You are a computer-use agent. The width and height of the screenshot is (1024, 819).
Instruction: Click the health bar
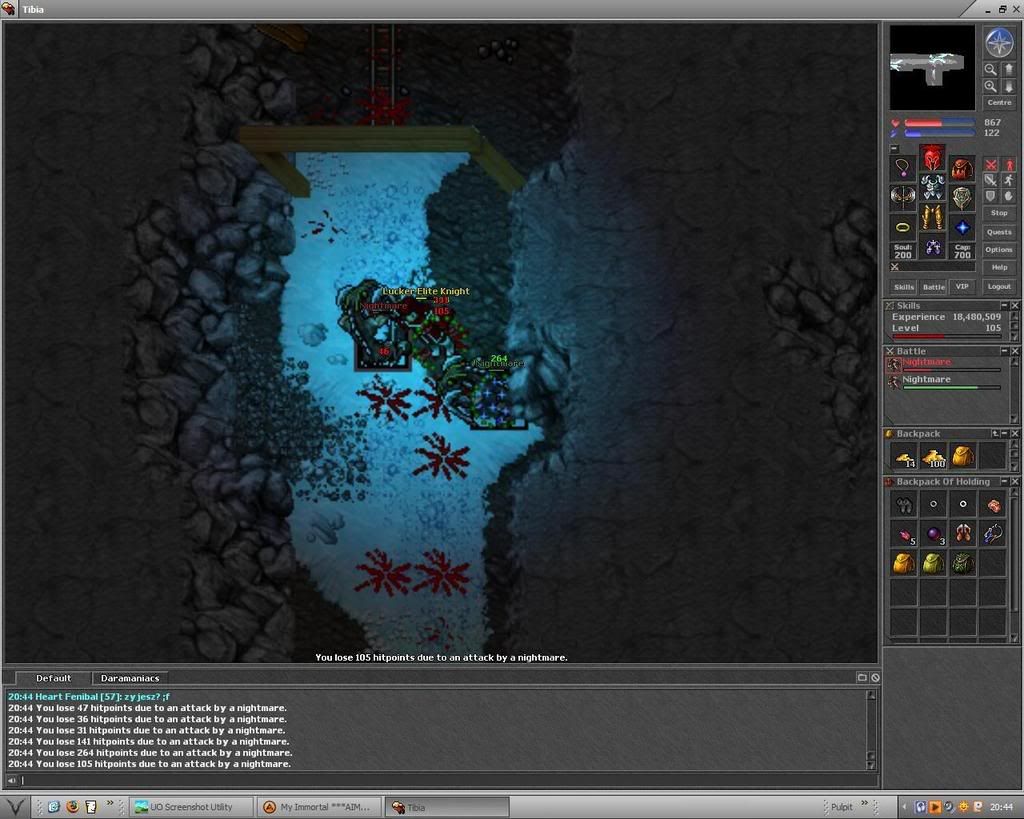[939, 123]
